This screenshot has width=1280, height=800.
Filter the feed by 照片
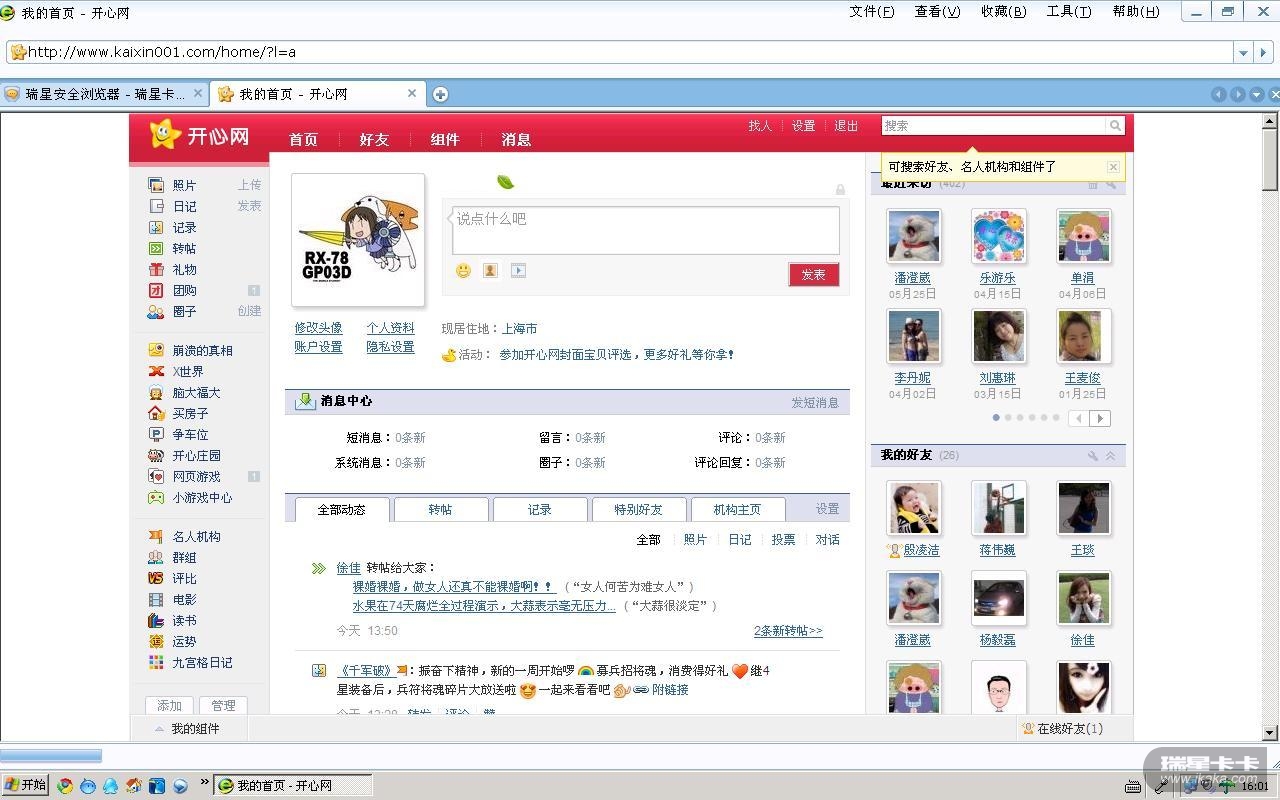point(695,539)
